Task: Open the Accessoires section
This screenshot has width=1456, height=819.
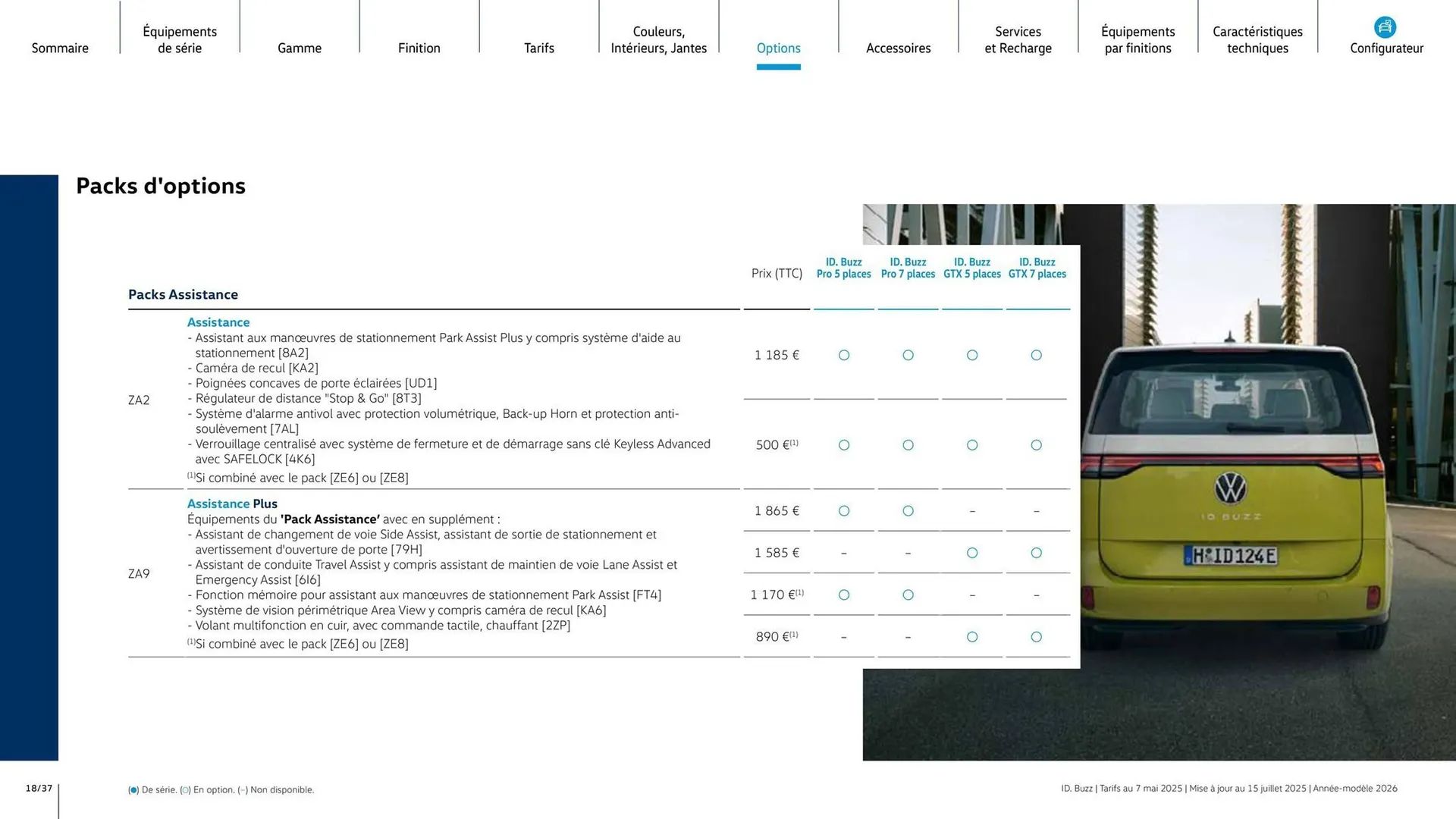Action: pos(898,48)
